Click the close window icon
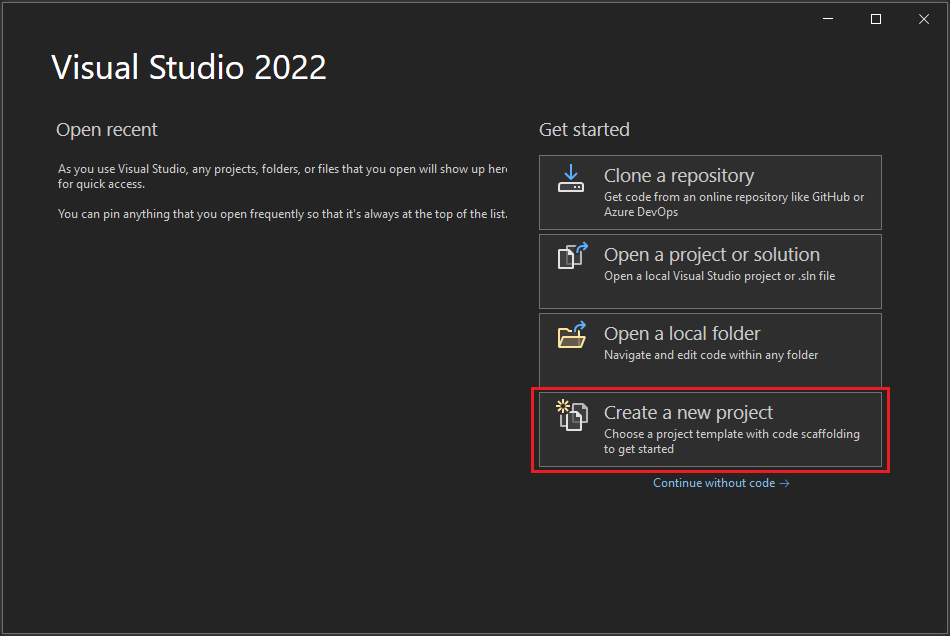 (923, 18)
